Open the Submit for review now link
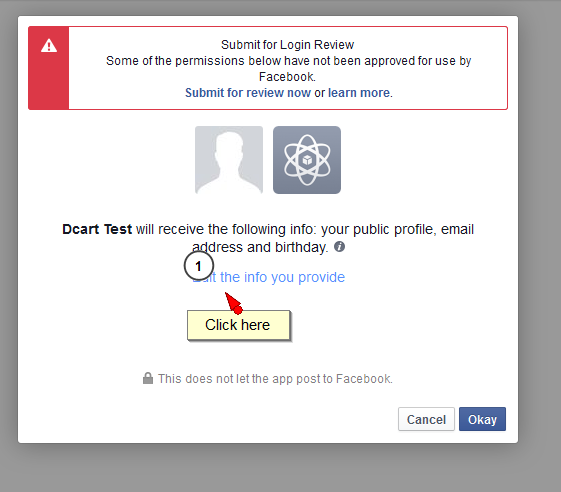Image resolution: width=561 pixels, height=492 pixels. click(248, 93)
